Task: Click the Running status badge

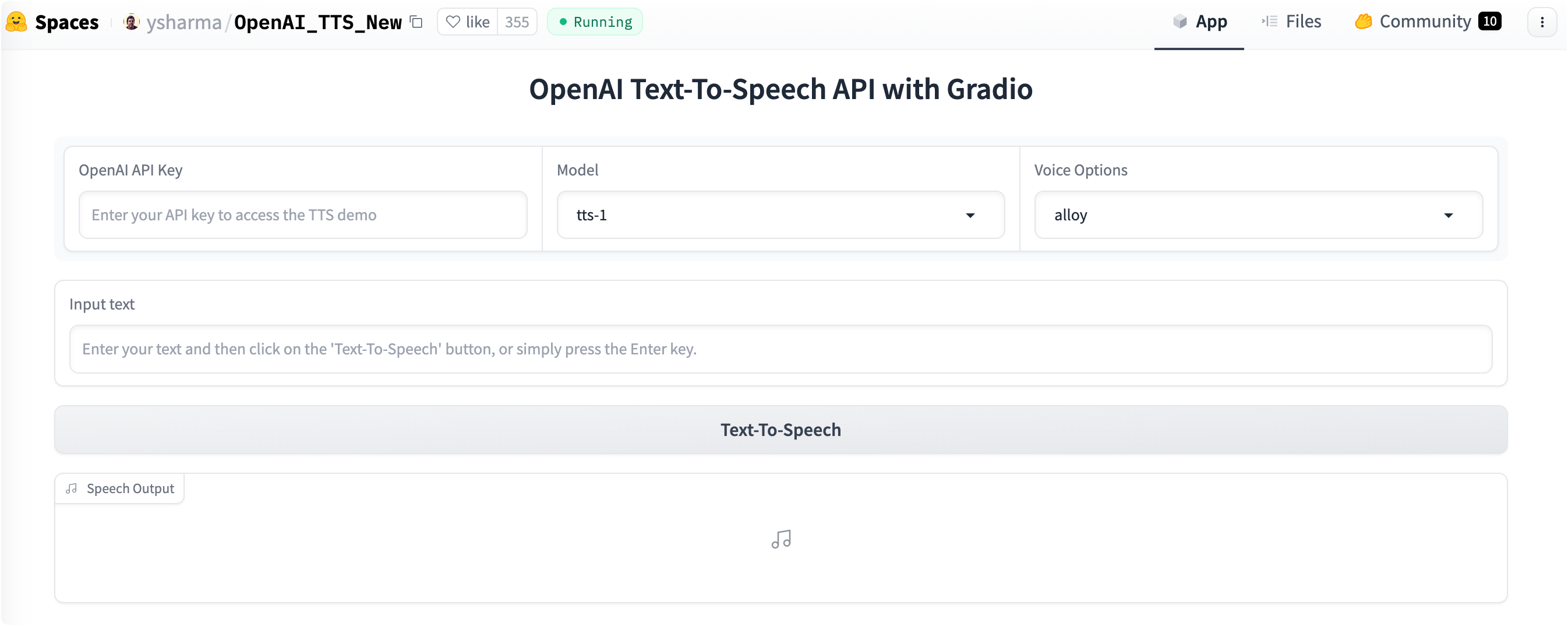Action: tap(595, 22)
